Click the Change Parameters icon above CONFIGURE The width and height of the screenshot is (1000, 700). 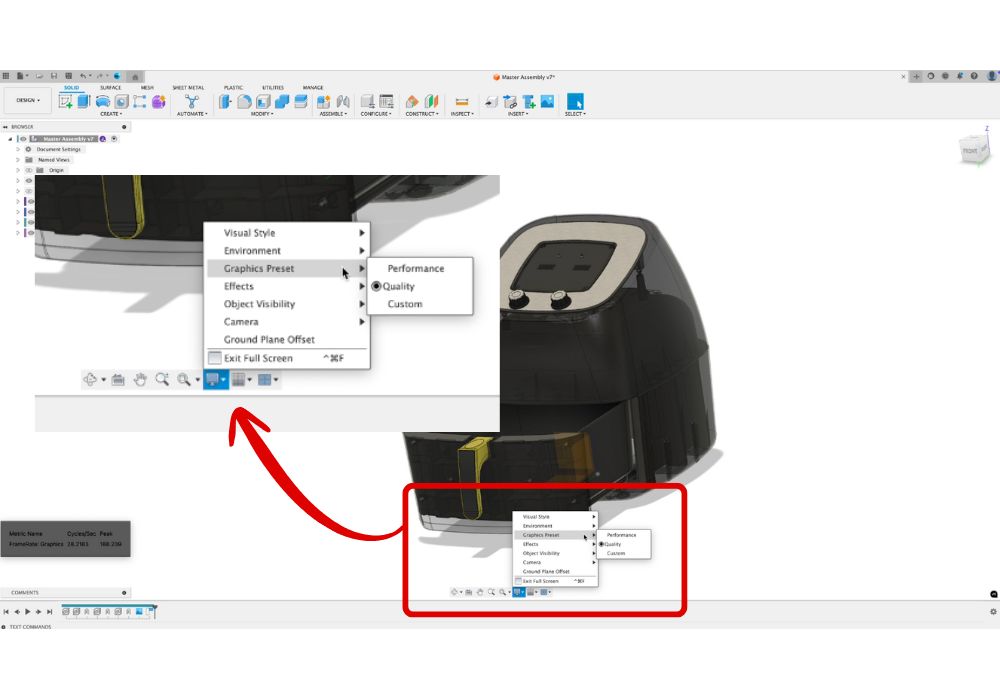click(x=386, y=101)
